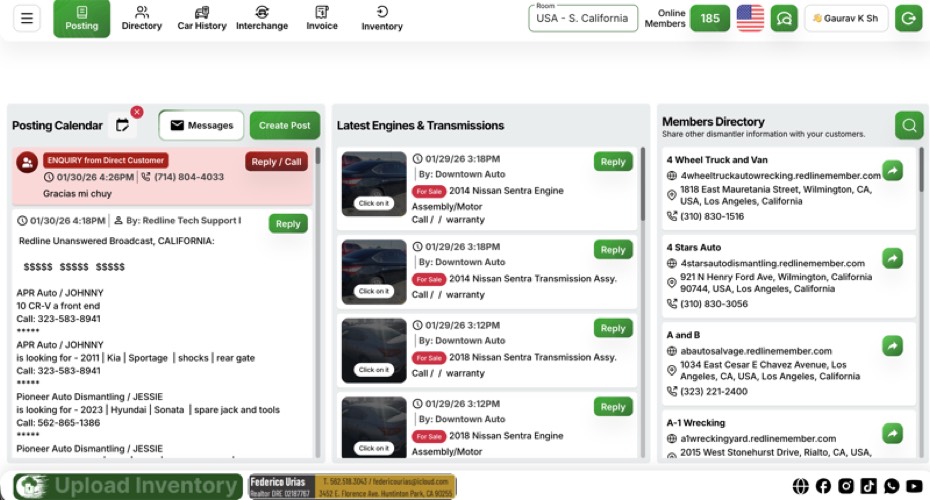
Task: Go to the Interchange tab
Action: 261,18
